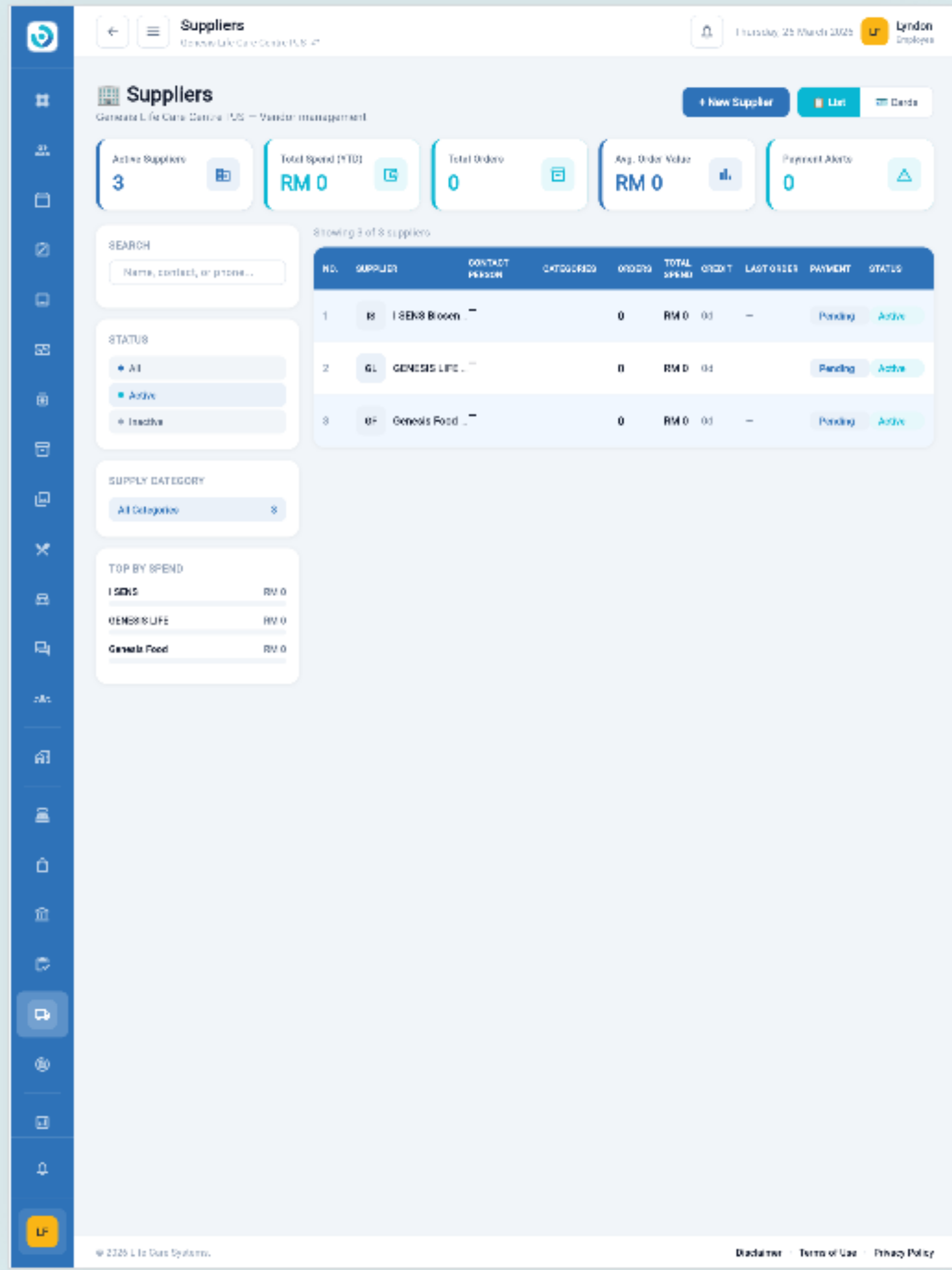This screenshot has width=952, height=1270.
Task: Click the supplier search input field
Action: point(197,272)
